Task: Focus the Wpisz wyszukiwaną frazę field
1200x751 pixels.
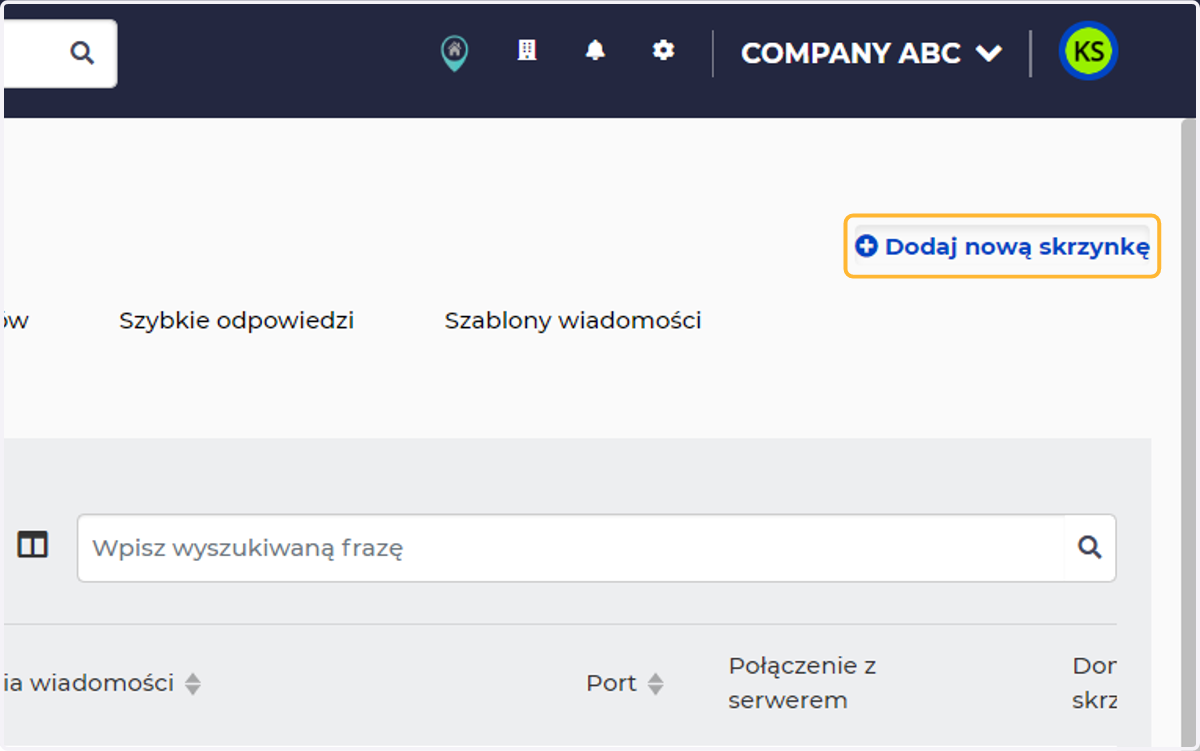Action: coord(596,548)
